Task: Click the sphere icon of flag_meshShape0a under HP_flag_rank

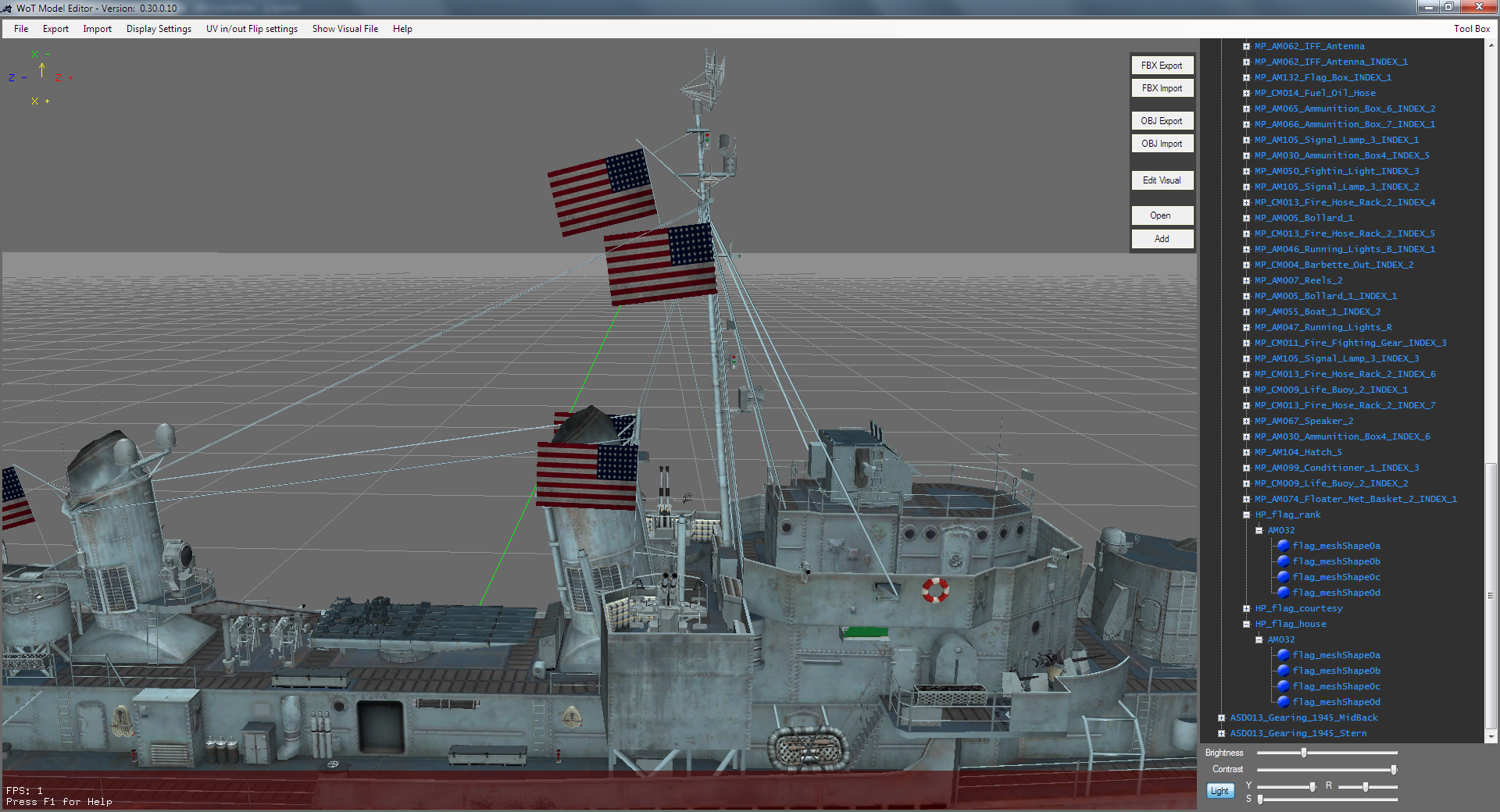Action: tap(1283, 546)
